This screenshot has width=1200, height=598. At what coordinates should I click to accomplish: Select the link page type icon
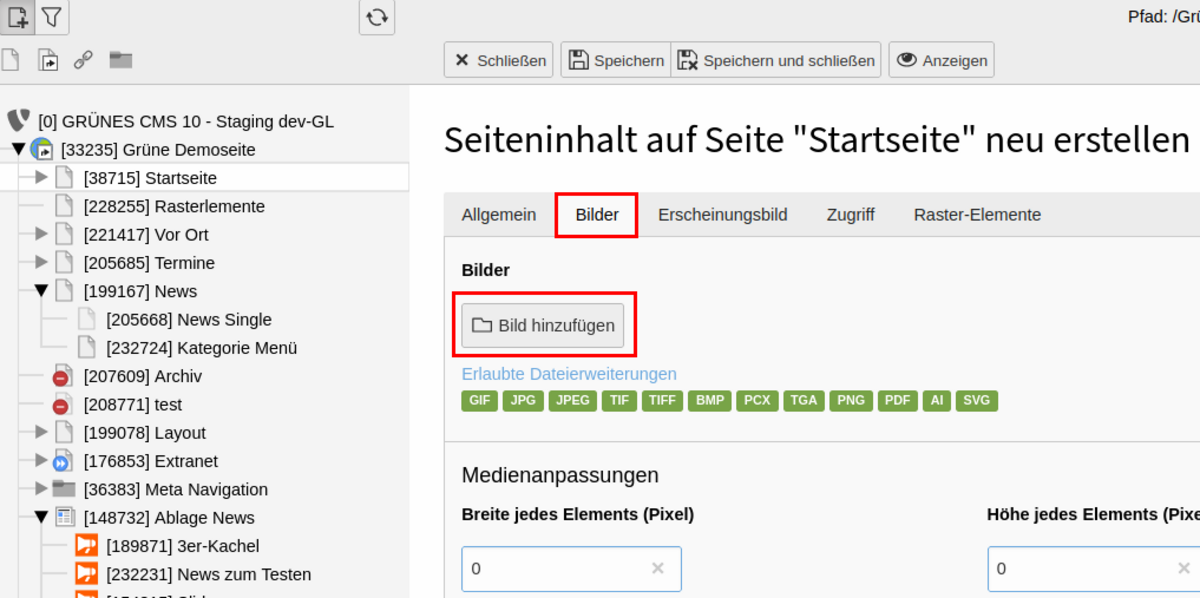click(84, 60)
